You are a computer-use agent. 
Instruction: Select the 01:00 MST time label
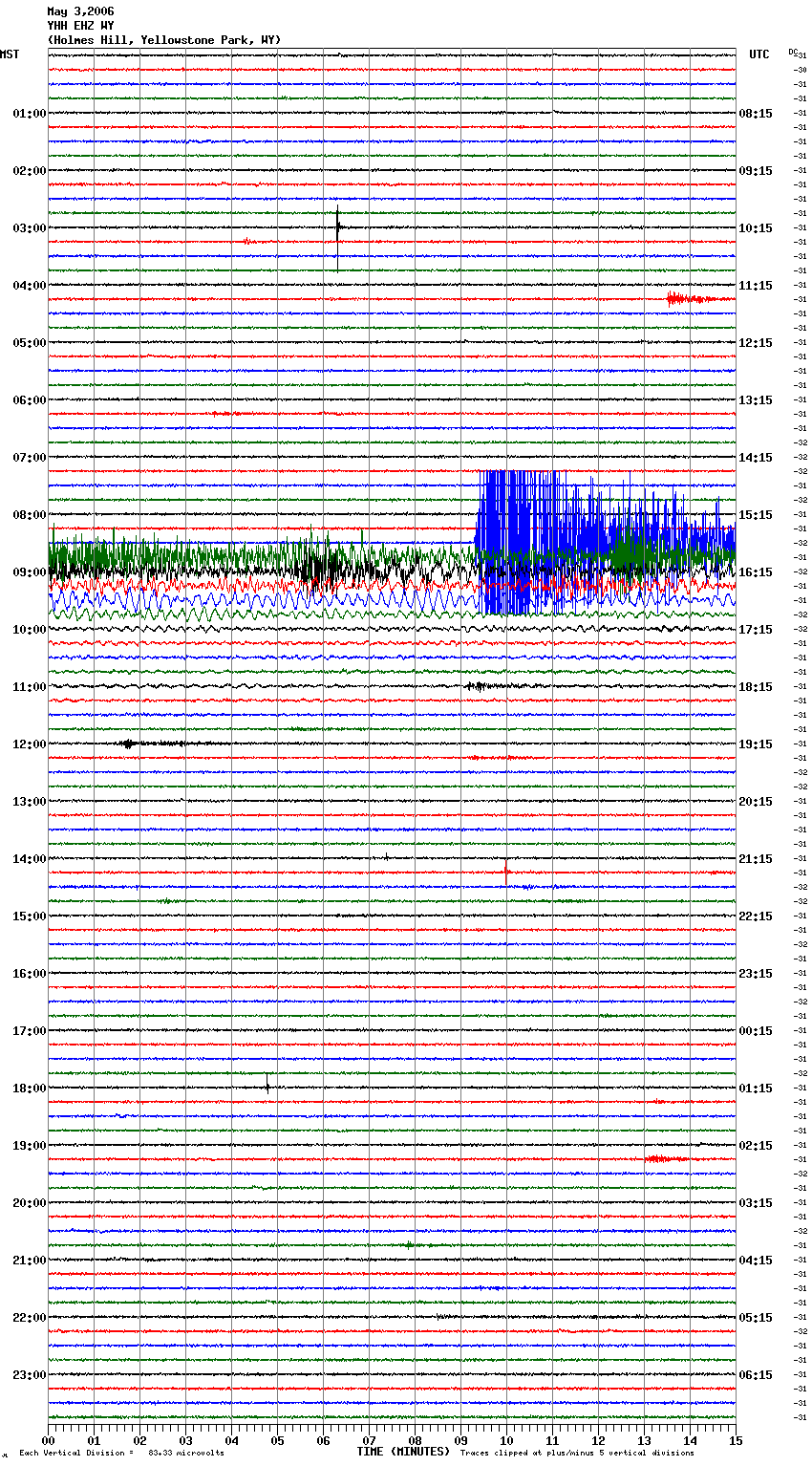30,114
